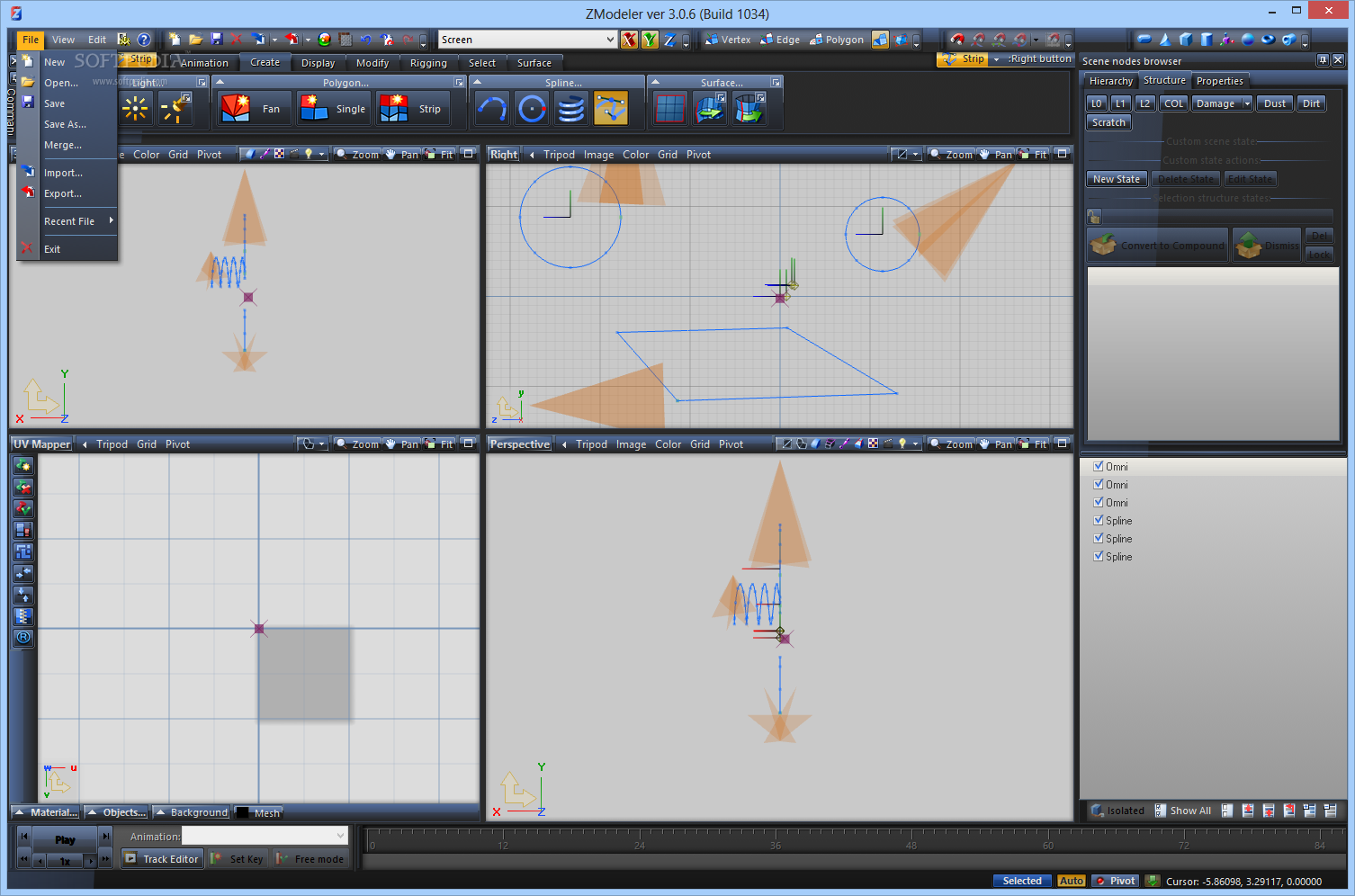Click the New State button
Screen dimensions: 1355x896
(1117, 179)
